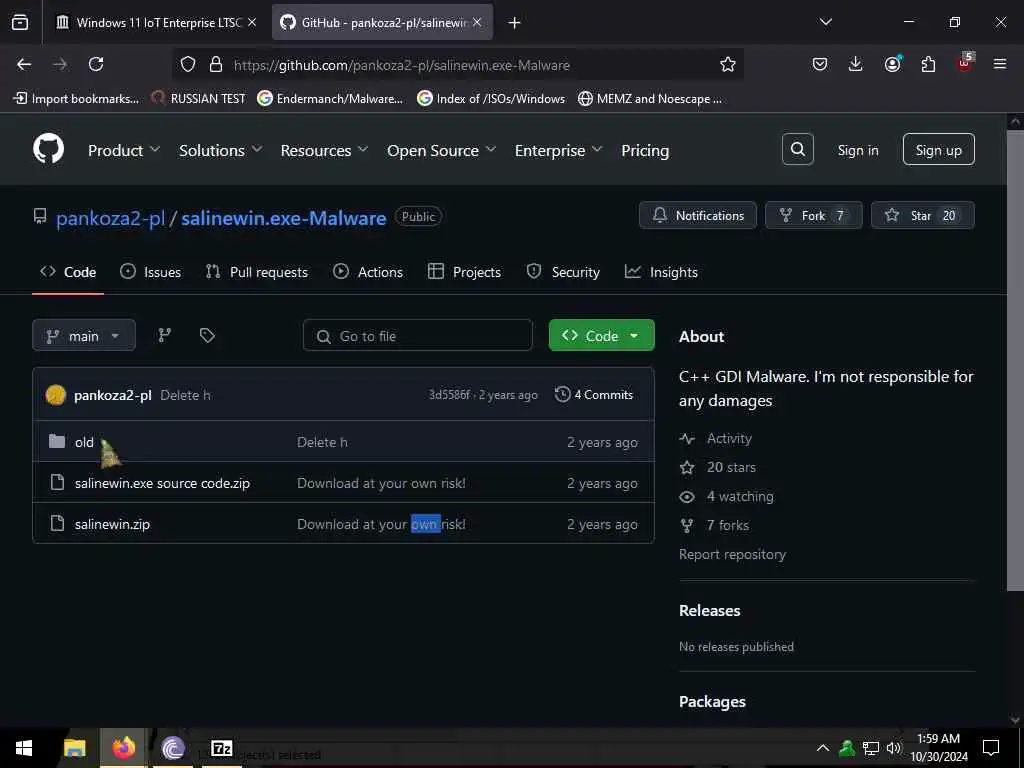
Task: Click the GitHub logo icon
Action: pyautogui.click(x=49, y=150)
